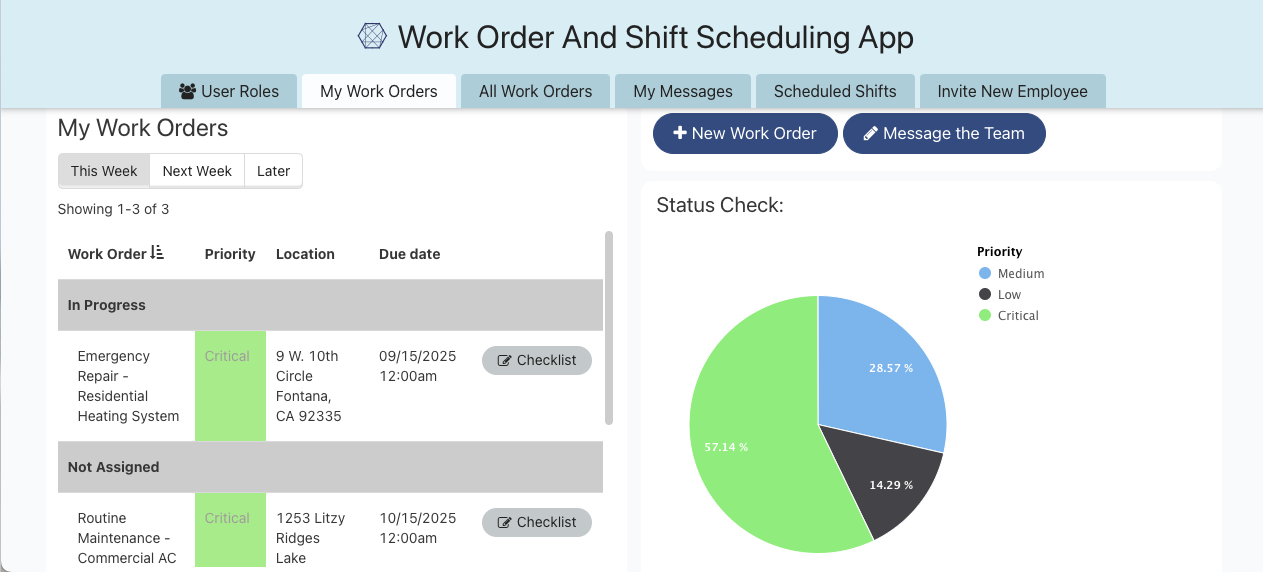This screenshot has height=572, width=1263.
Task: Open the All Work Orders tab
Action: click(535, 91)
